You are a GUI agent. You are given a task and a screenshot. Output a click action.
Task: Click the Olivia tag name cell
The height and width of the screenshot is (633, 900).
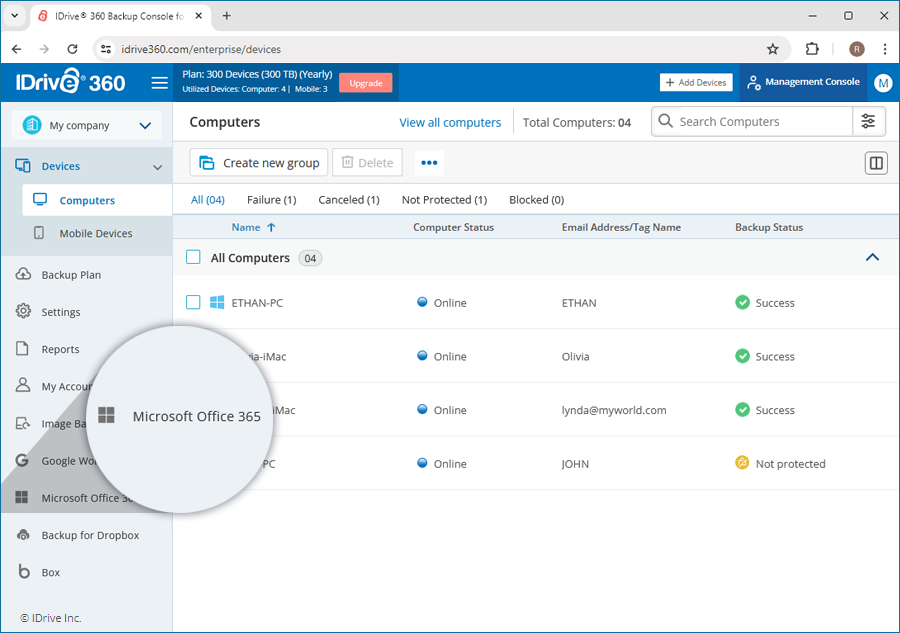575,356
